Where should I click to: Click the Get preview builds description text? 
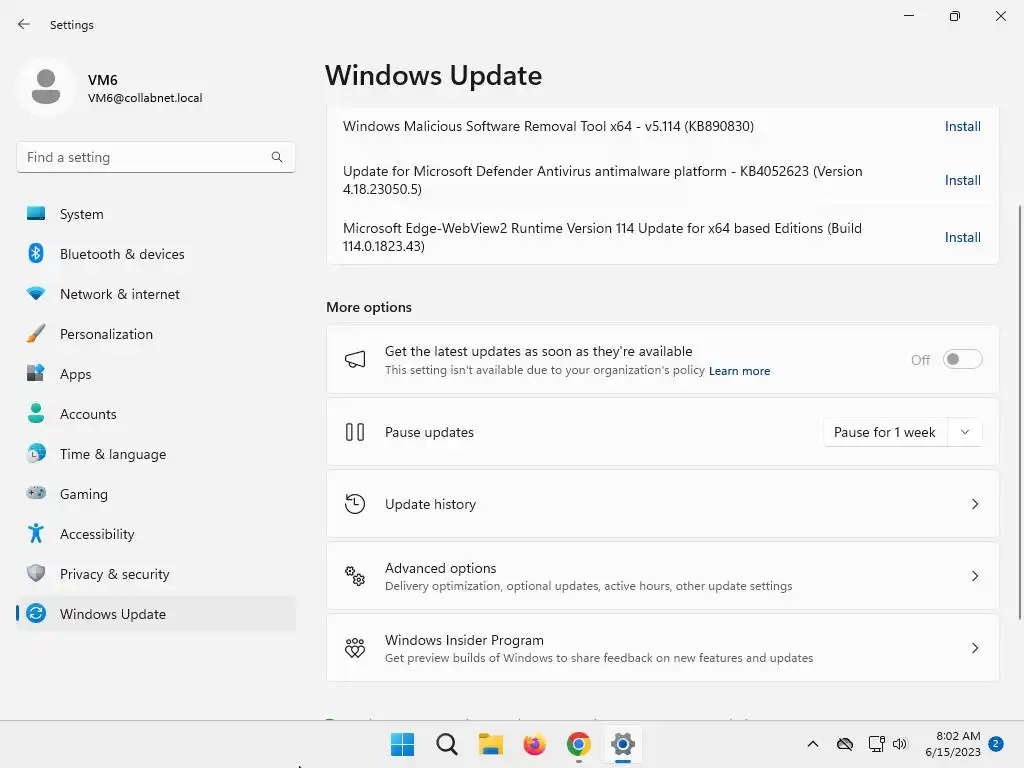pyautogui.click(x=599, y=658)
